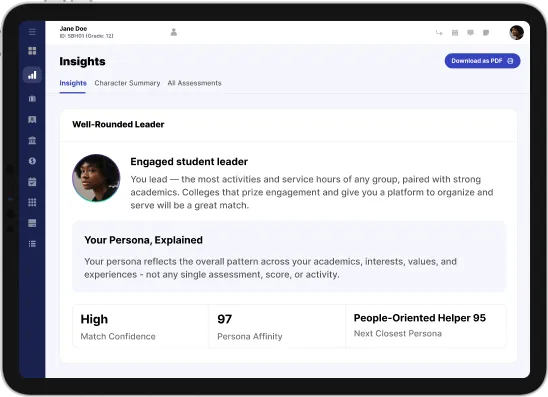Click 'People-Oriented Helper 95' next closest persona

click(x=420, y=318)
